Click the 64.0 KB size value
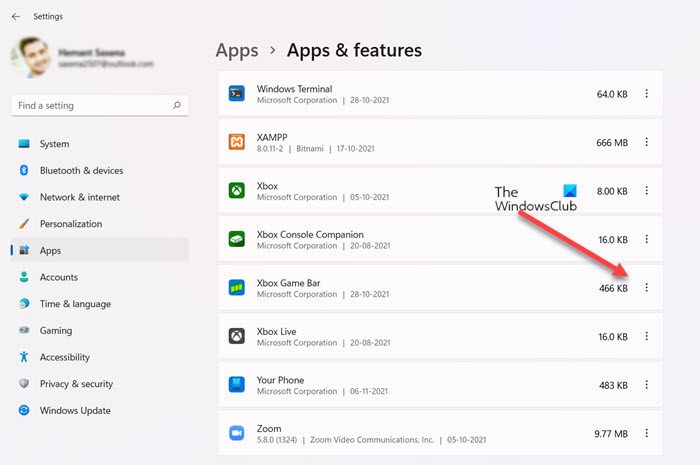 612,94
